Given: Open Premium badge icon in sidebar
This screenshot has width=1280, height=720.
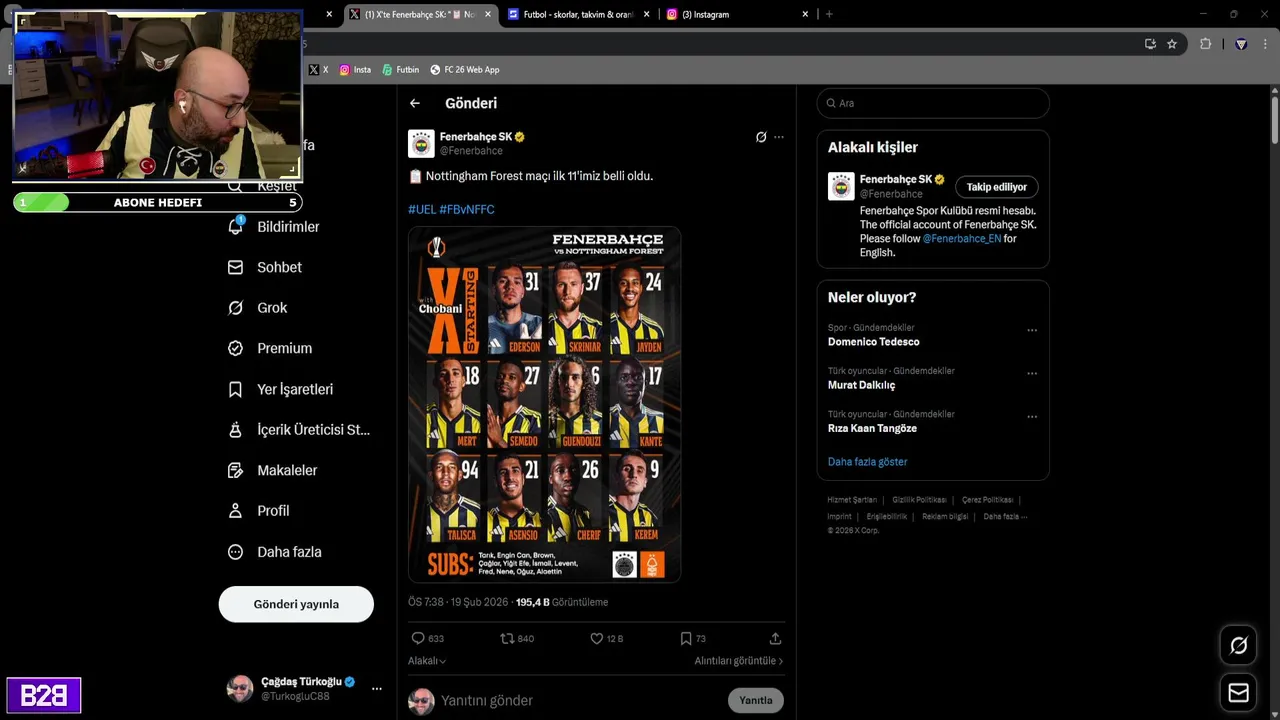Looking at the screenshot, I should coord(235,348).
